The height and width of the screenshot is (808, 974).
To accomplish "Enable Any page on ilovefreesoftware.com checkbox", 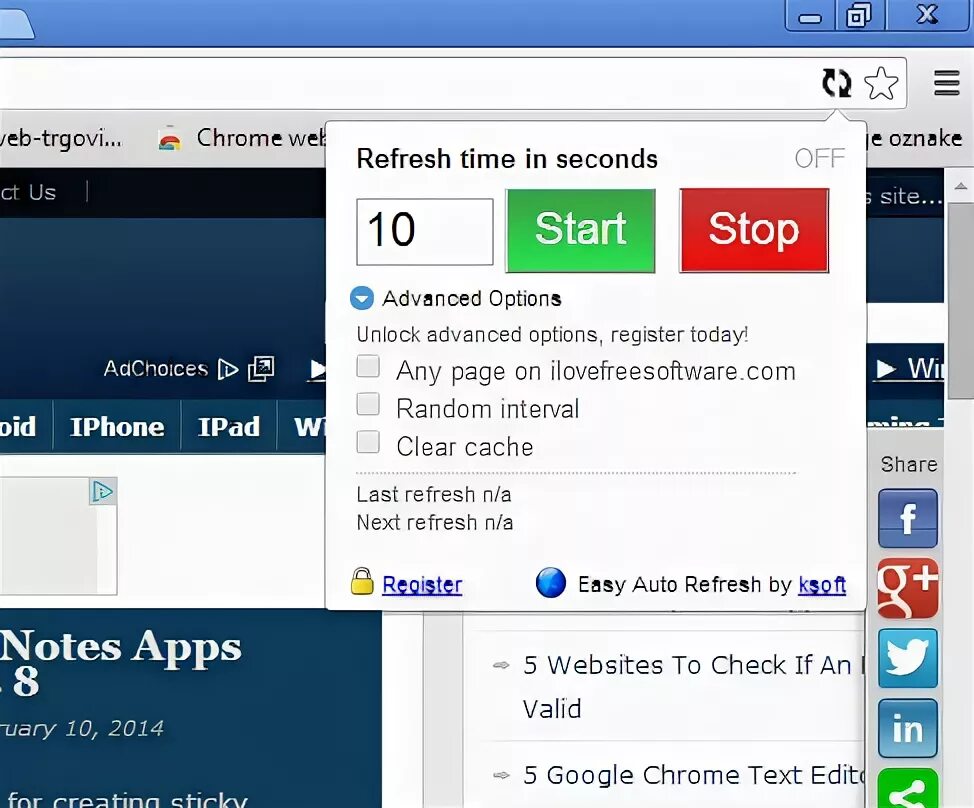I will click(368, 366).
